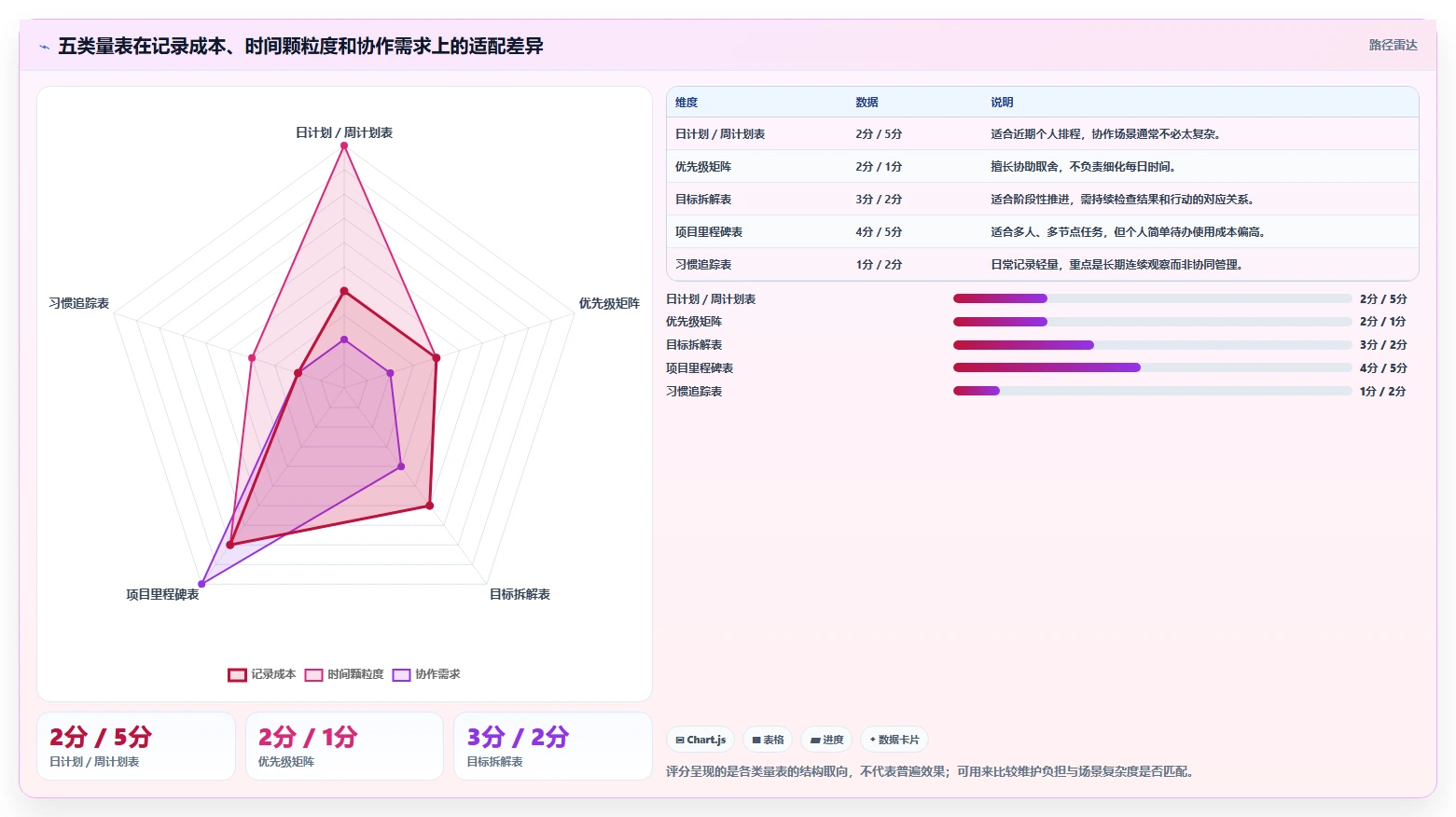
Task: Toggle the 协作需求 legend item
Action: (426, 674)
